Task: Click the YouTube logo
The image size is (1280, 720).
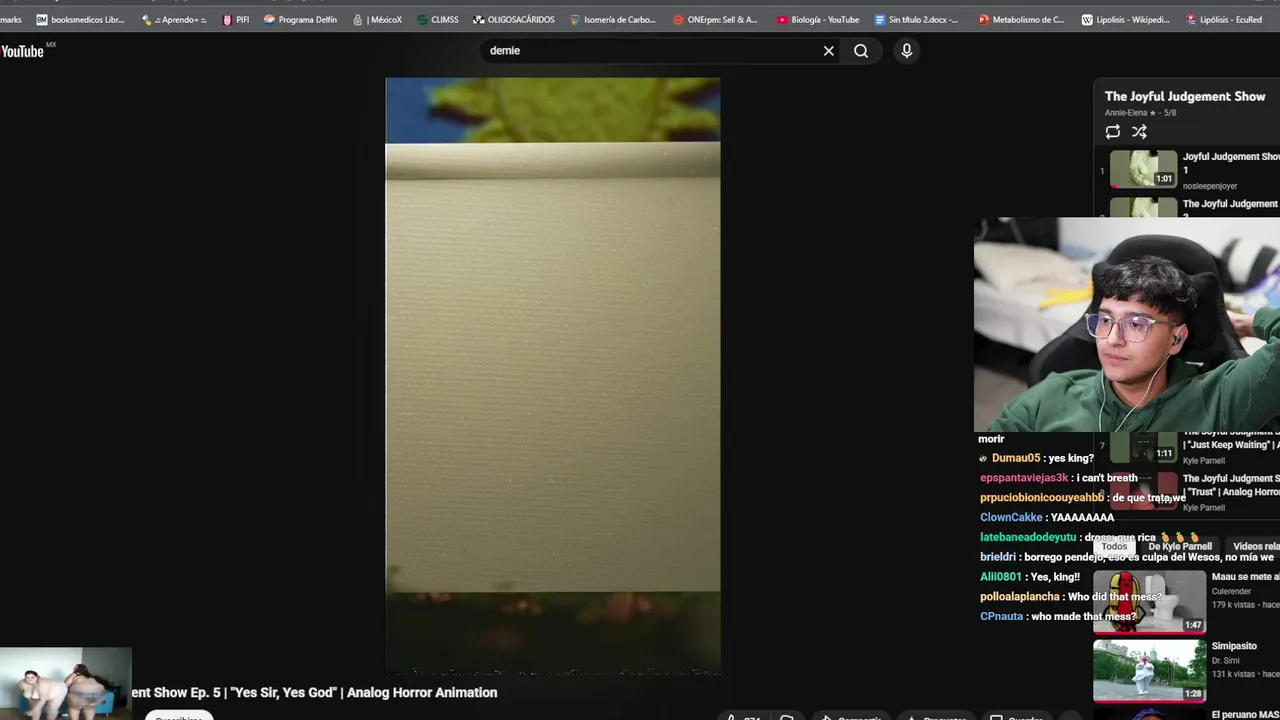Action: pyautogui.click(x=25, y=51)
